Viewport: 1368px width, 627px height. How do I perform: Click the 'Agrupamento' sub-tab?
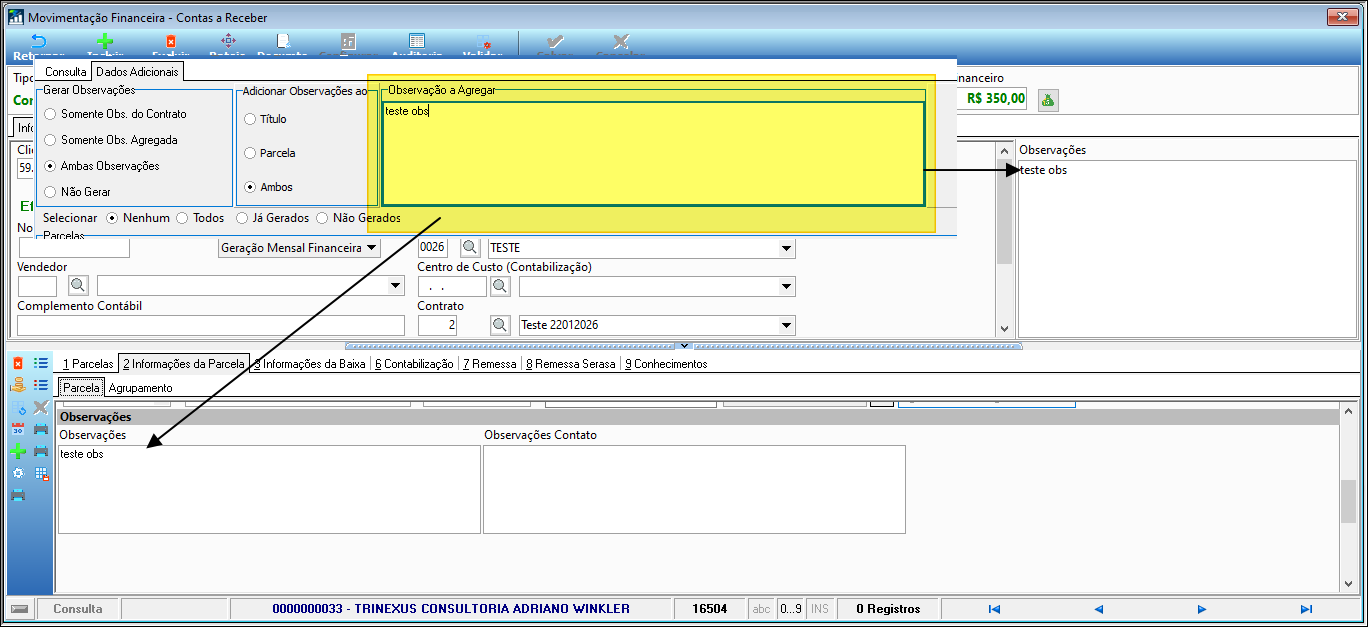(140, 388)
